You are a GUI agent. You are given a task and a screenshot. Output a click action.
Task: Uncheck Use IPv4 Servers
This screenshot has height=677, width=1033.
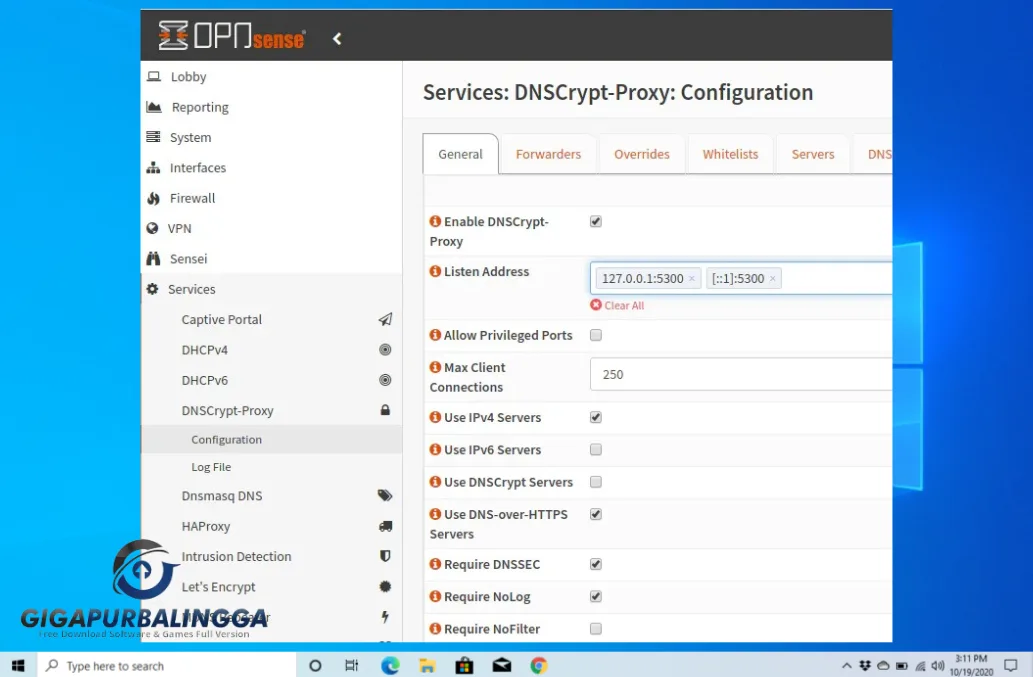(596, 418)
